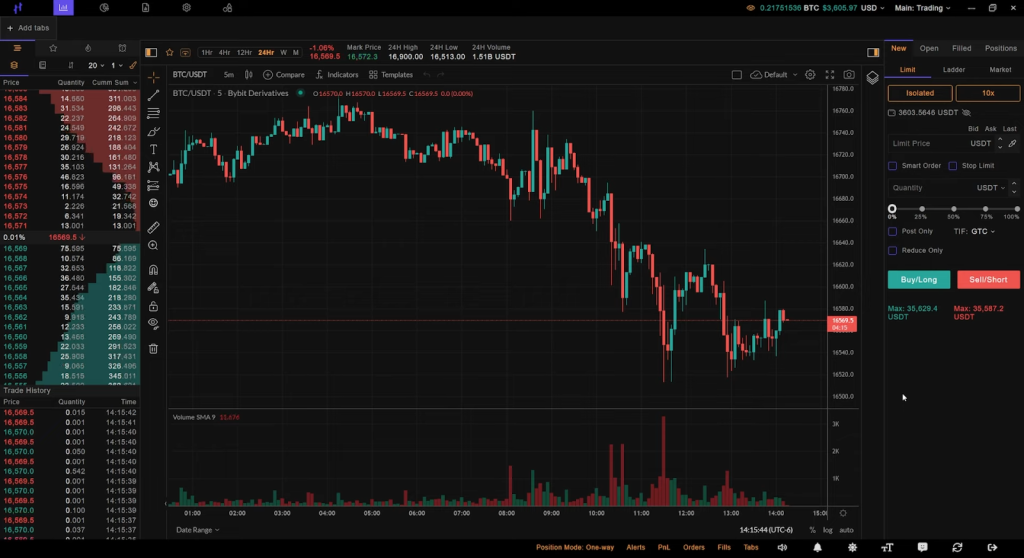Switch to the Filled tab
Screen dimensions: 1024x558
click(961, 48)
